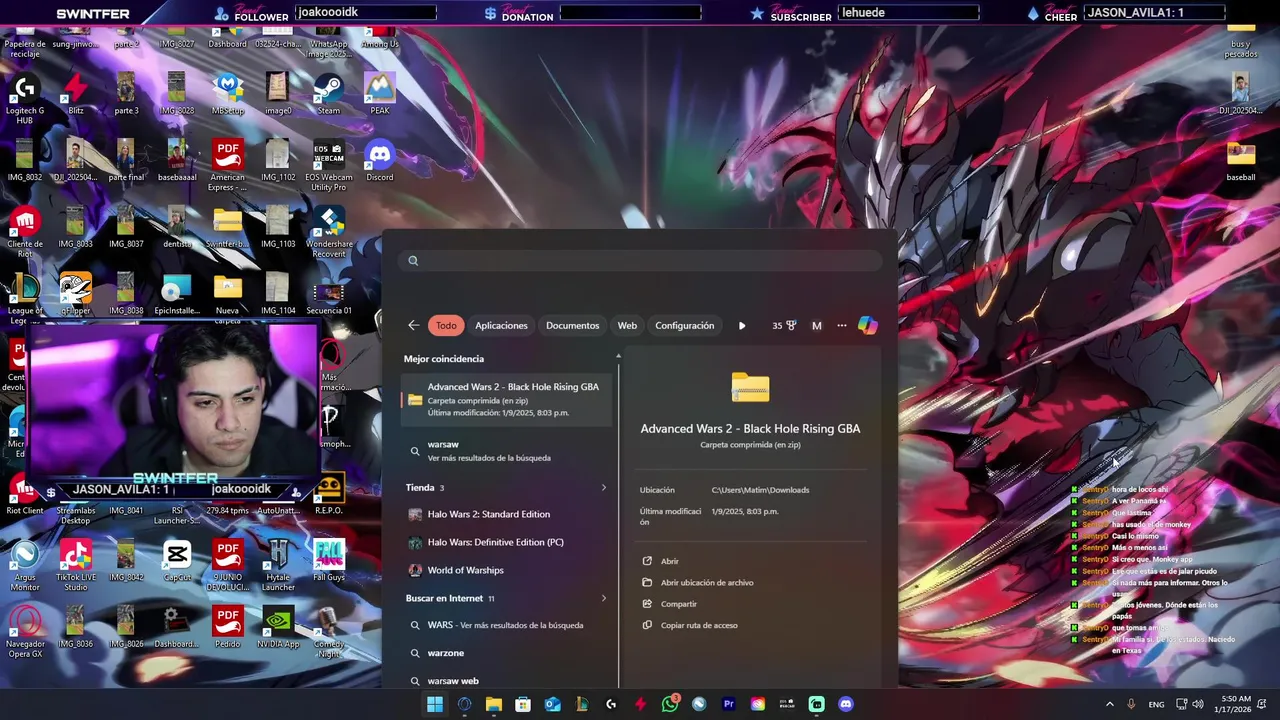Open volume control in system tray
Screen dimensions: 1280x720
pyautogui.click(x=1198, y=704)
